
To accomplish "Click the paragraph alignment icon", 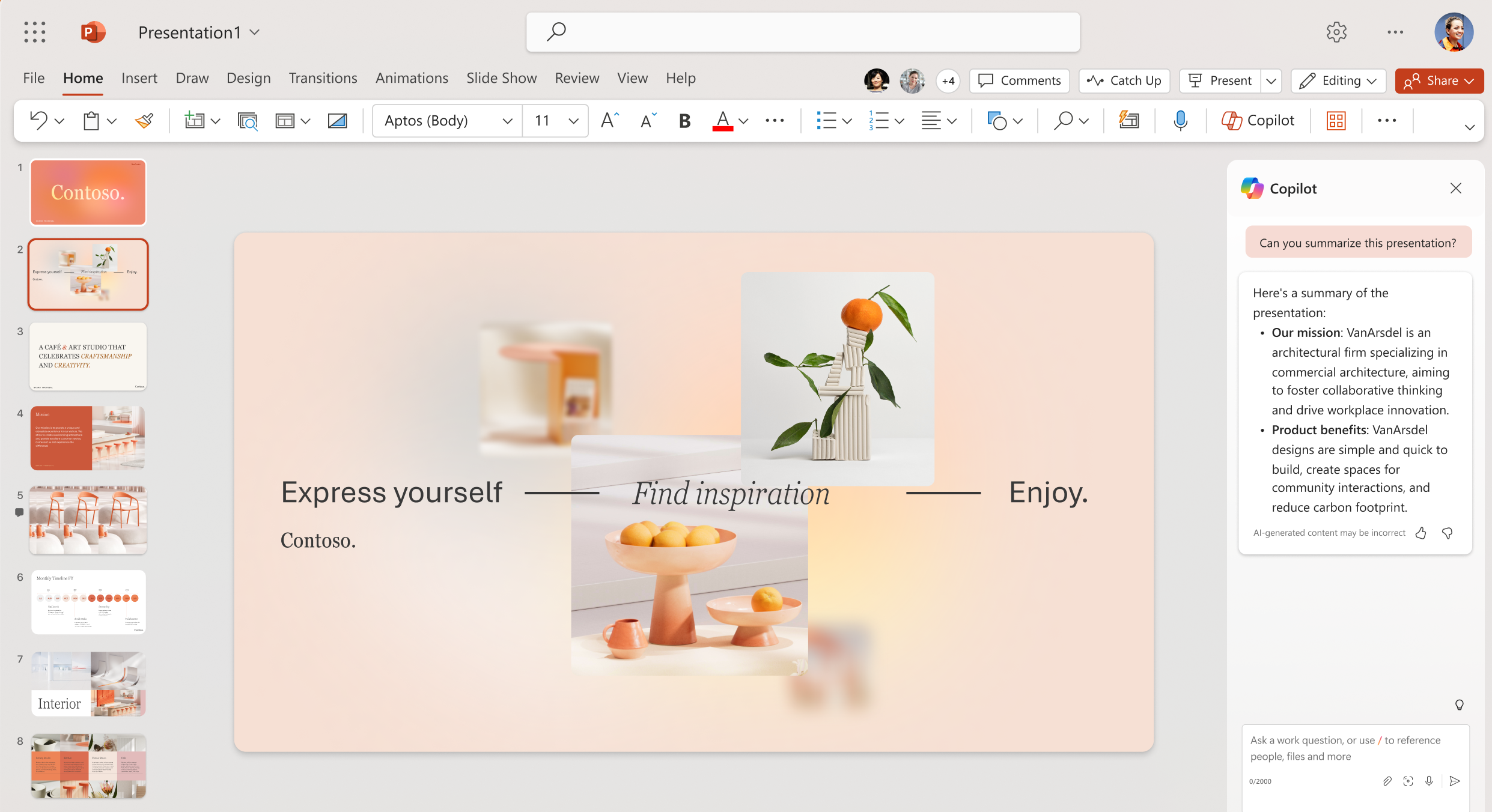I will coord(931,120).
